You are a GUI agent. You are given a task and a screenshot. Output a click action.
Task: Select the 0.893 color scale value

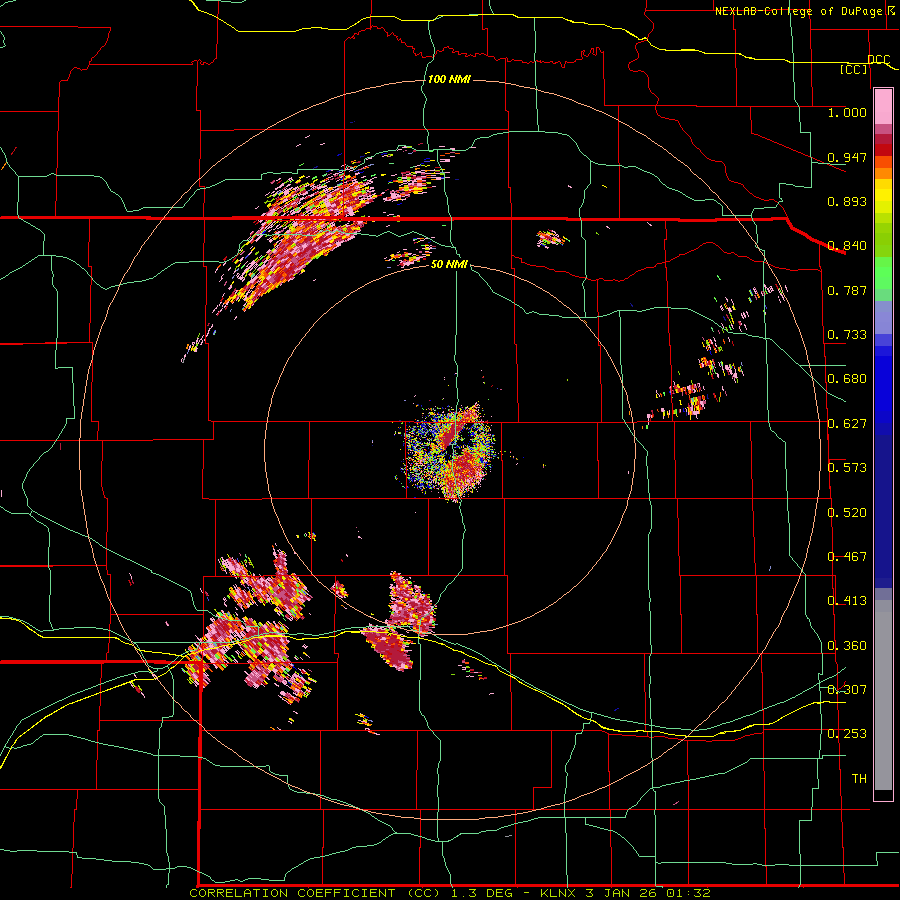(847, 201)
